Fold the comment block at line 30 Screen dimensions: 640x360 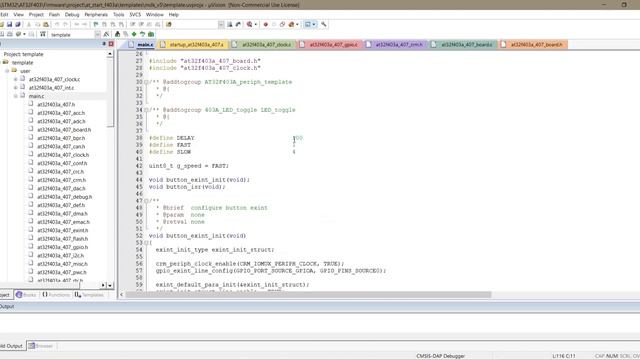point(146,82)
